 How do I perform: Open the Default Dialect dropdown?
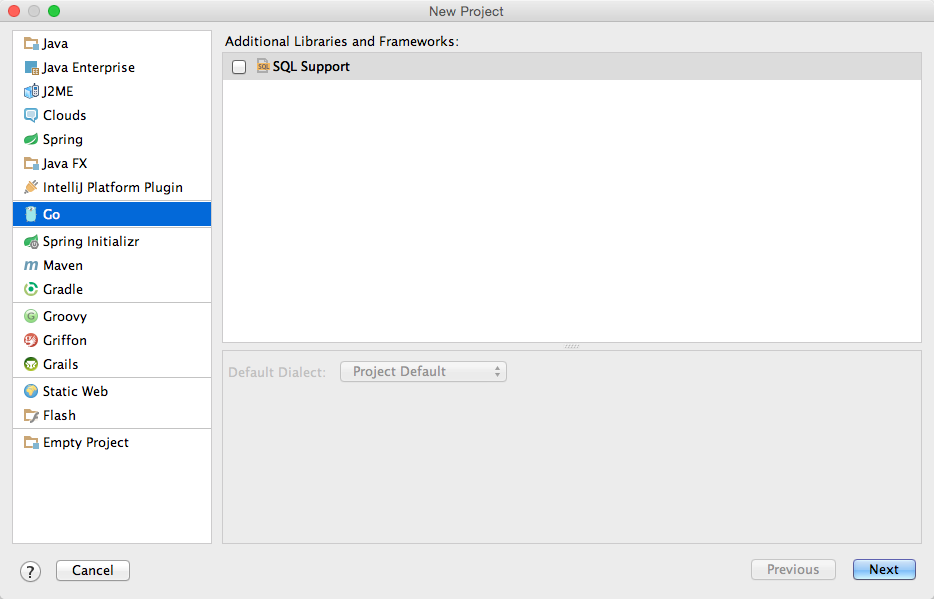tap(423, 371)
